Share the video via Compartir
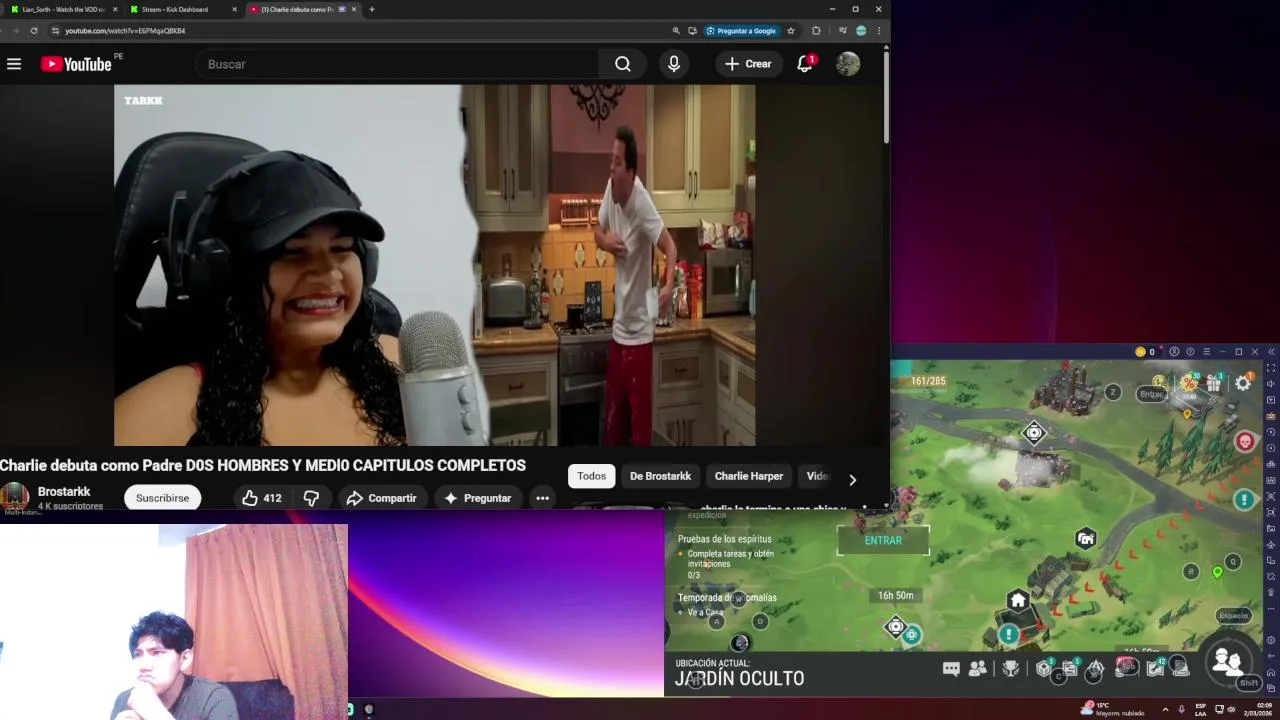The width and height of the screenshot is (1280, 720). [x=381, y=498]
